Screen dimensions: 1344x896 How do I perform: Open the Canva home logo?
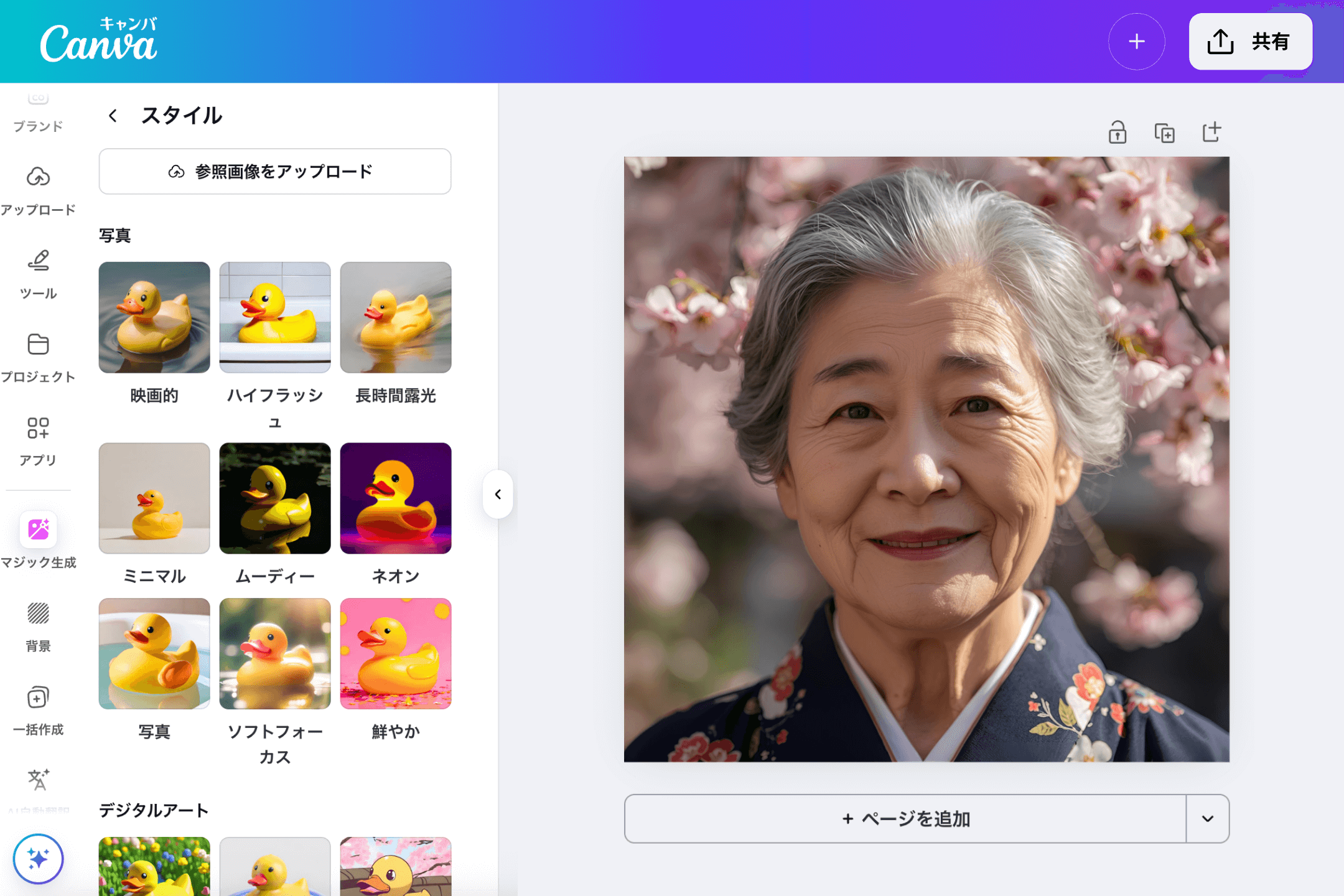98,41
